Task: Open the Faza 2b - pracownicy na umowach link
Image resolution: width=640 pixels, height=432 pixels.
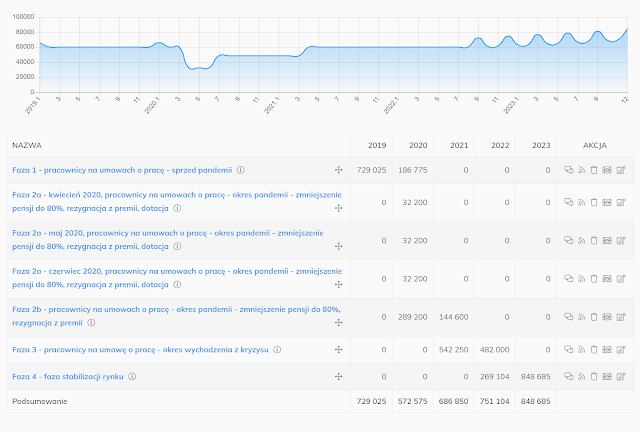Action: [176, 316]
